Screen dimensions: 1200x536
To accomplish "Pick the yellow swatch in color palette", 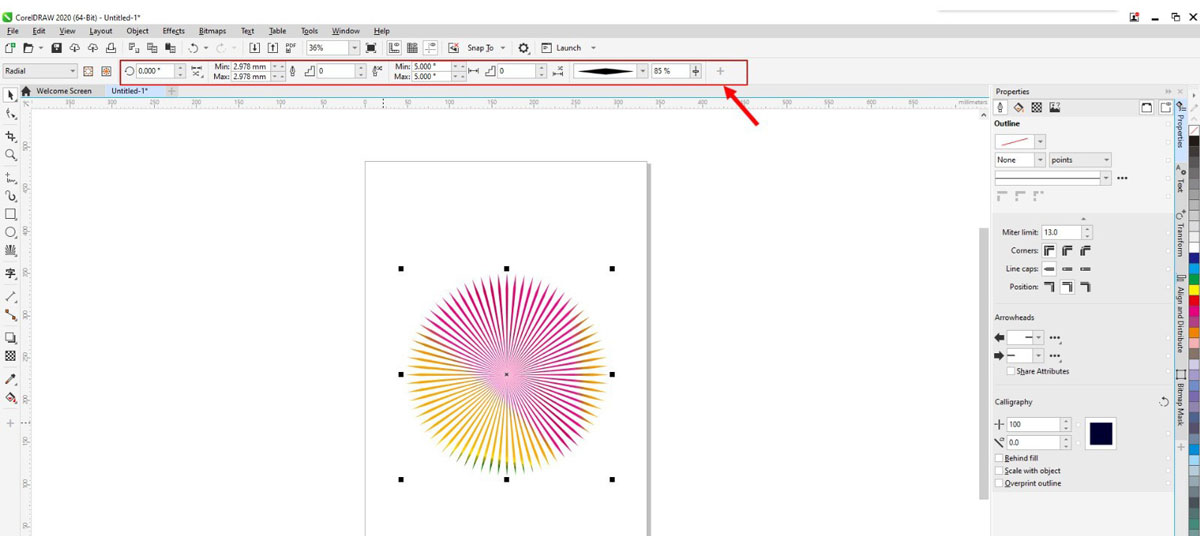I will point(1193,290).
